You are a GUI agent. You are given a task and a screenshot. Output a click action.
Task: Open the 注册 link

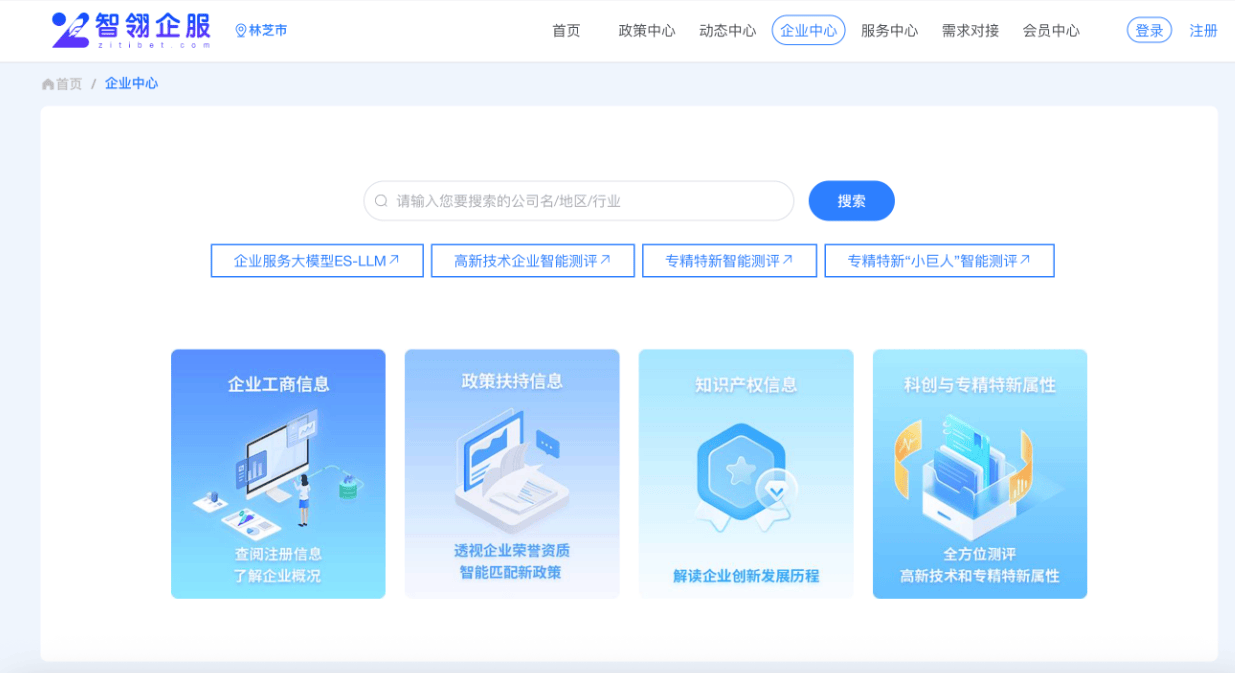1203,31
